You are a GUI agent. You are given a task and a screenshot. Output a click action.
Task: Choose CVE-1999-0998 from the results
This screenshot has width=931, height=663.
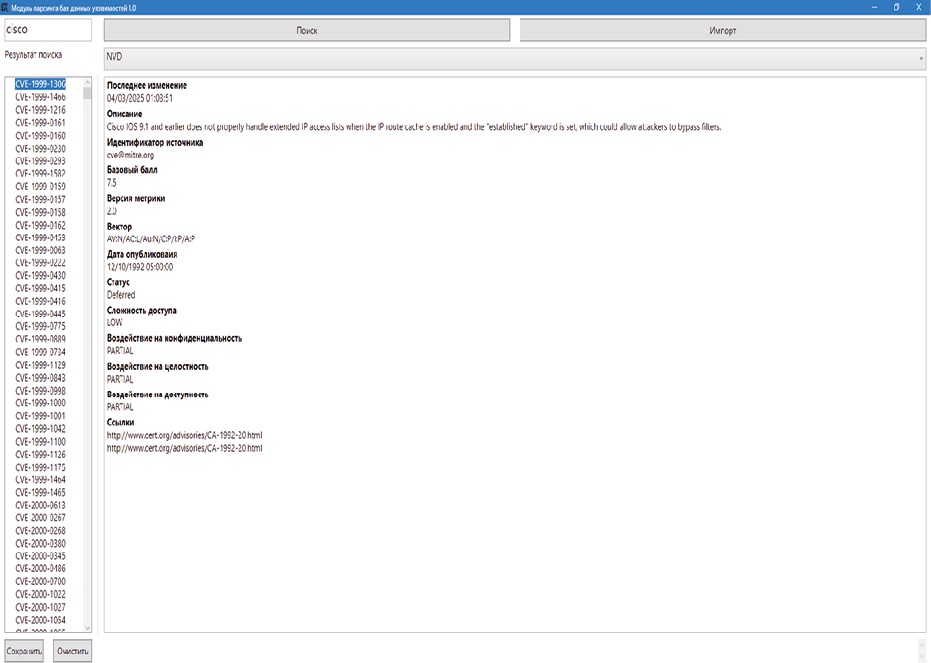coord(40,391)
